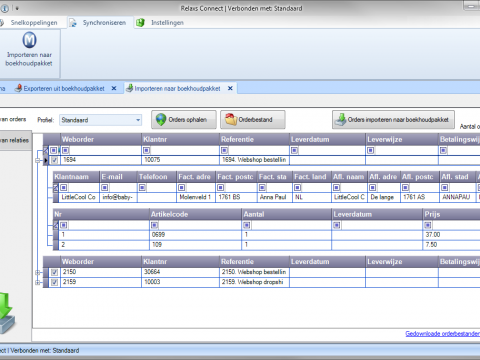
Task: Click the globe icon on Orders ophalen
Action: click(x=161, y=119)
